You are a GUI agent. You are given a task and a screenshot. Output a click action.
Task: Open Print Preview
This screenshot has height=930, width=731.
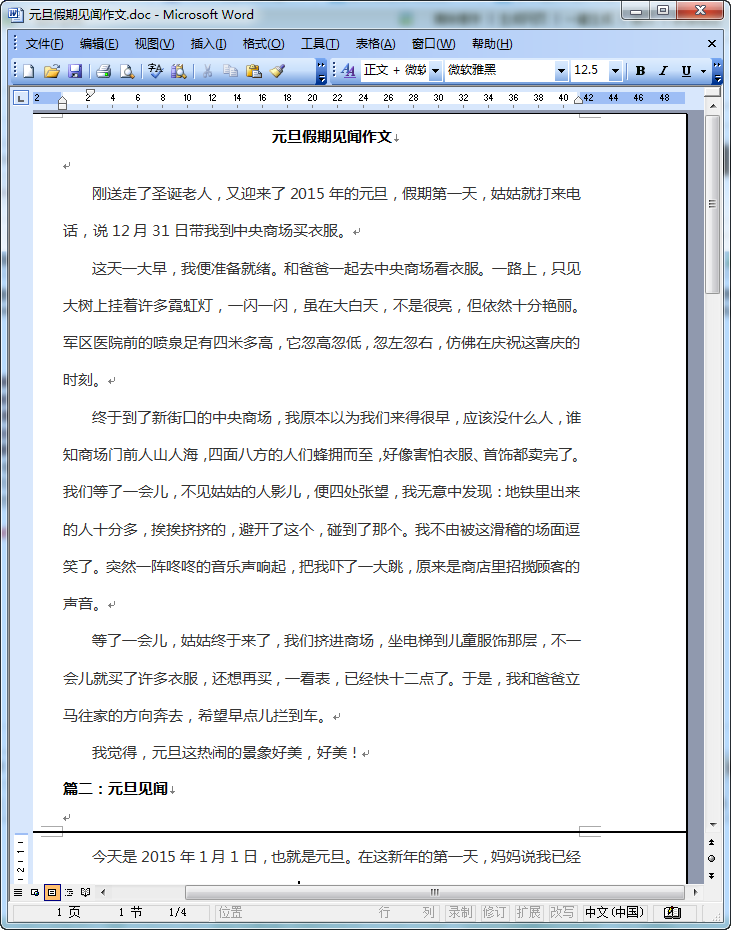pos(127,71)
